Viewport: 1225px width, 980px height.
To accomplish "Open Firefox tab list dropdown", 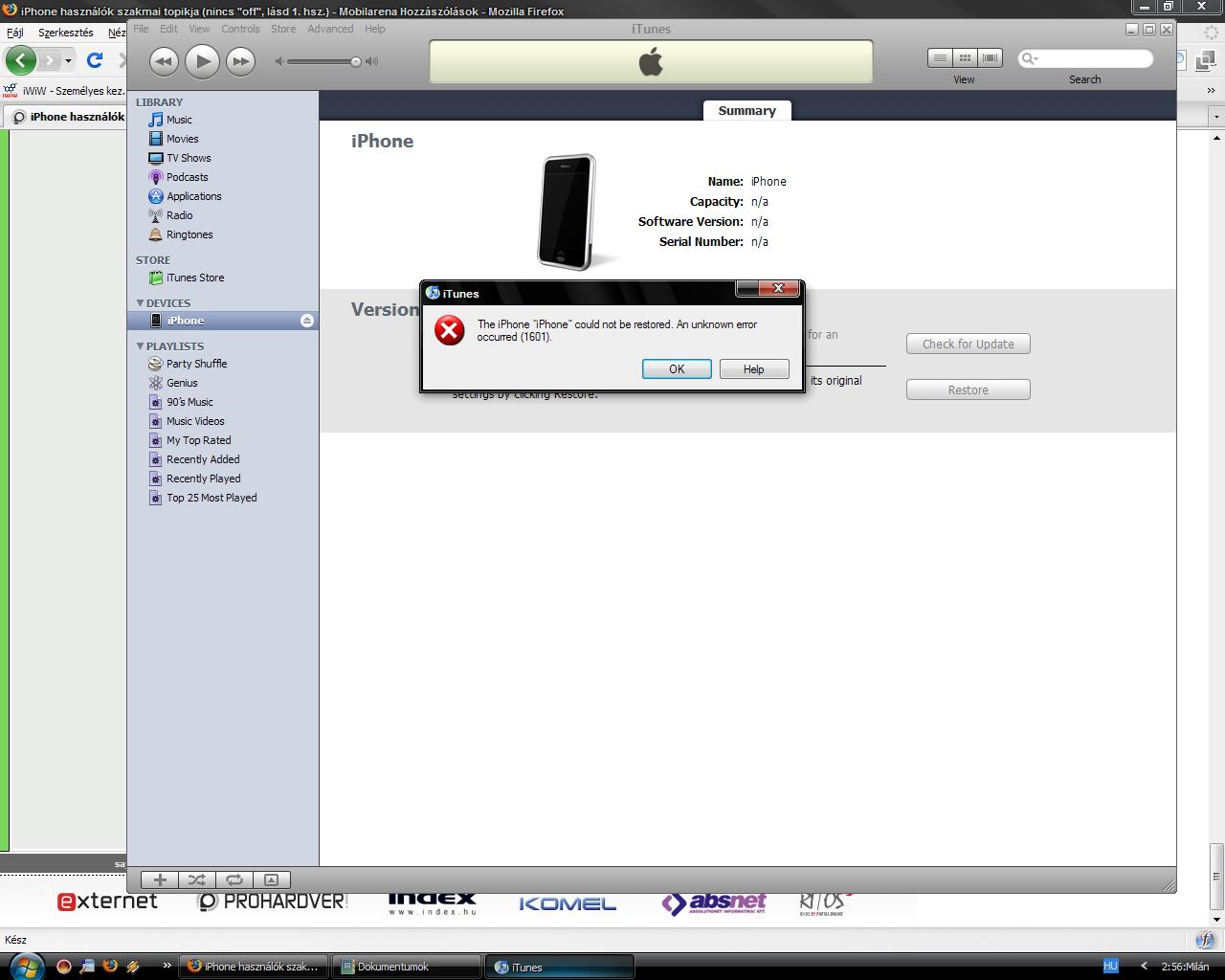I will [1216, 116].
